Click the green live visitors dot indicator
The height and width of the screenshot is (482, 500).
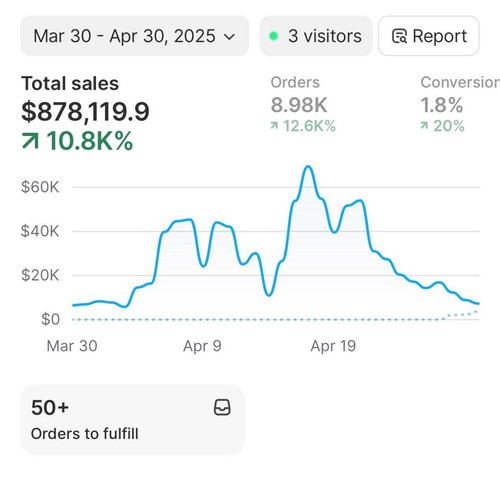click(273, 36)
